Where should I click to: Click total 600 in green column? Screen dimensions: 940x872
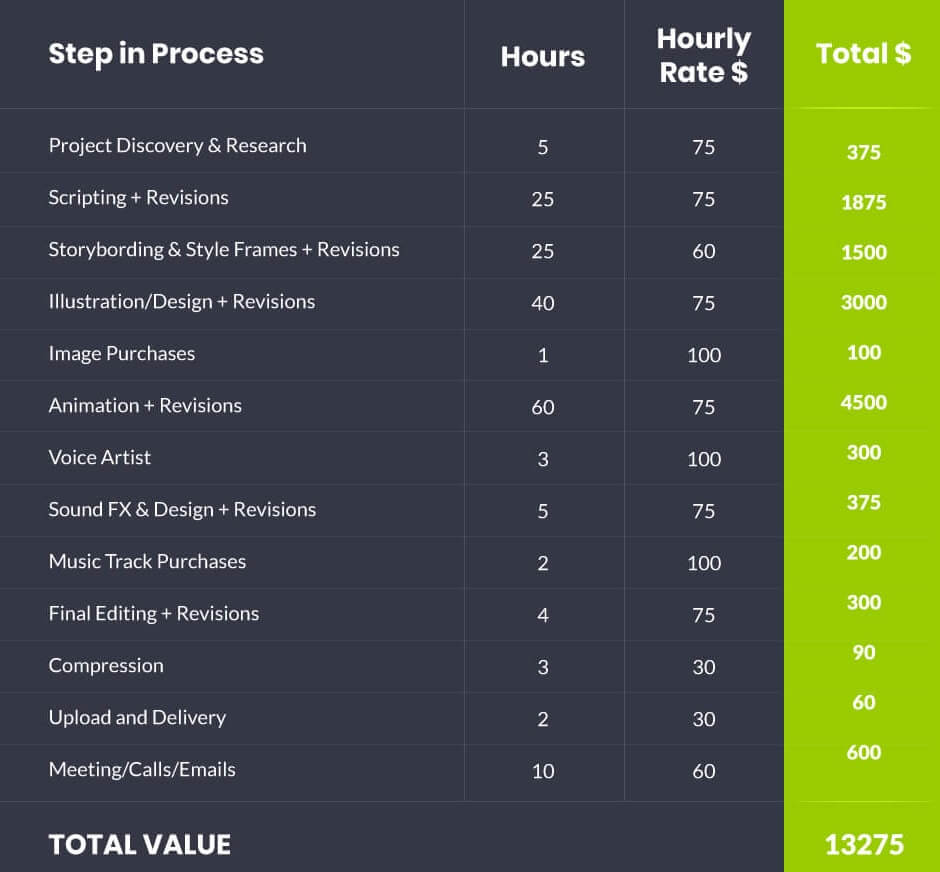[x=864, y=753]
